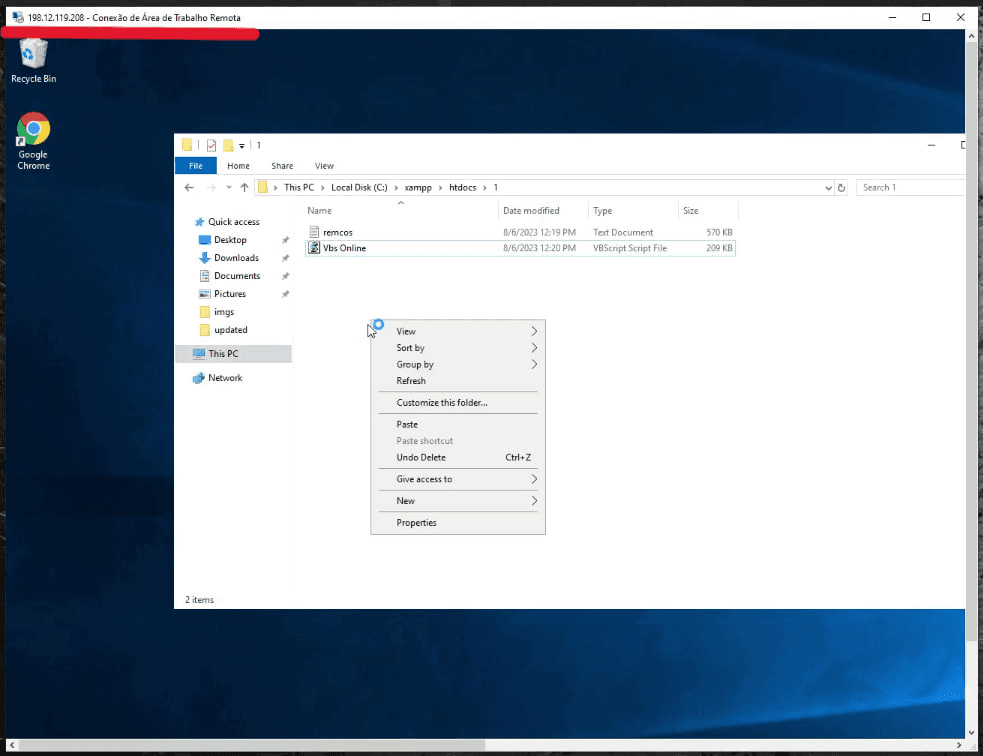The height and width of the screenshot is (756, 983).
Task: Open Quick access in the navigation pane
Action: (x=233, y=222)
